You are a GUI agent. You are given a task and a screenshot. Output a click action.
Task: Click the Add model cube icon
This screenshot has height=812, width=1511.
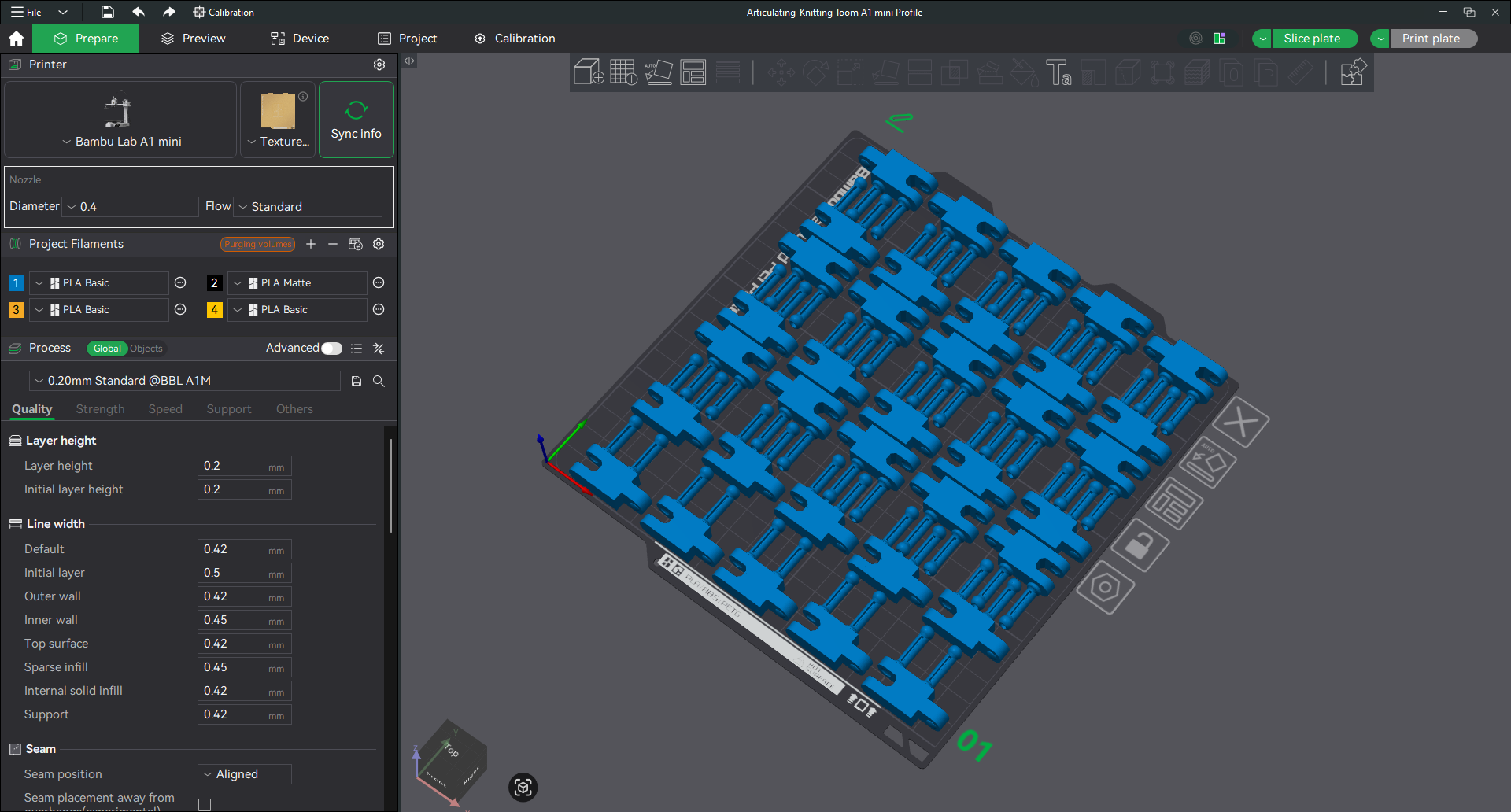point(589,72)
